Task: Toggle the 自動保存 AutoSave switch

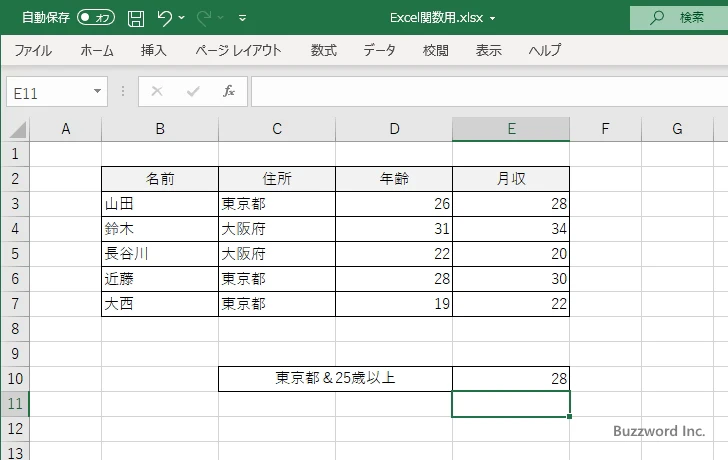Action: (x=96, y=18)
